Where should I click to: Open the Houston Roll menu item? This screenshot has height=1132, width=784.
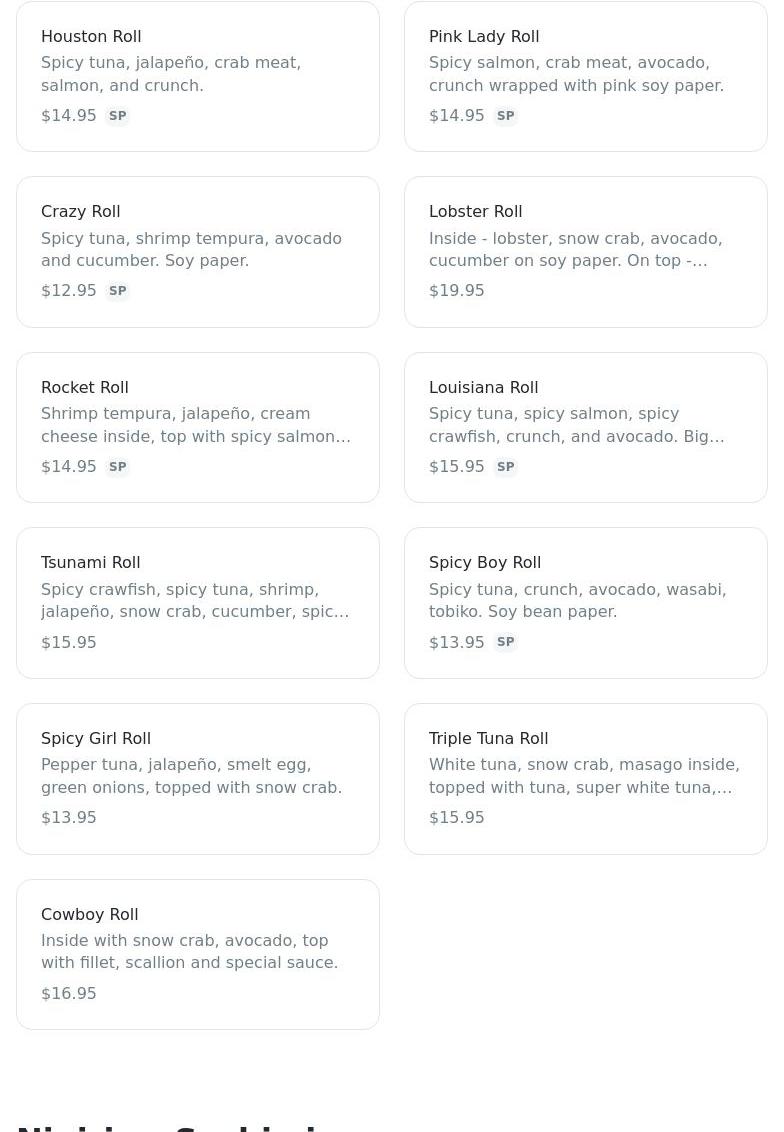pyautogui.click(x=197, y=76)
